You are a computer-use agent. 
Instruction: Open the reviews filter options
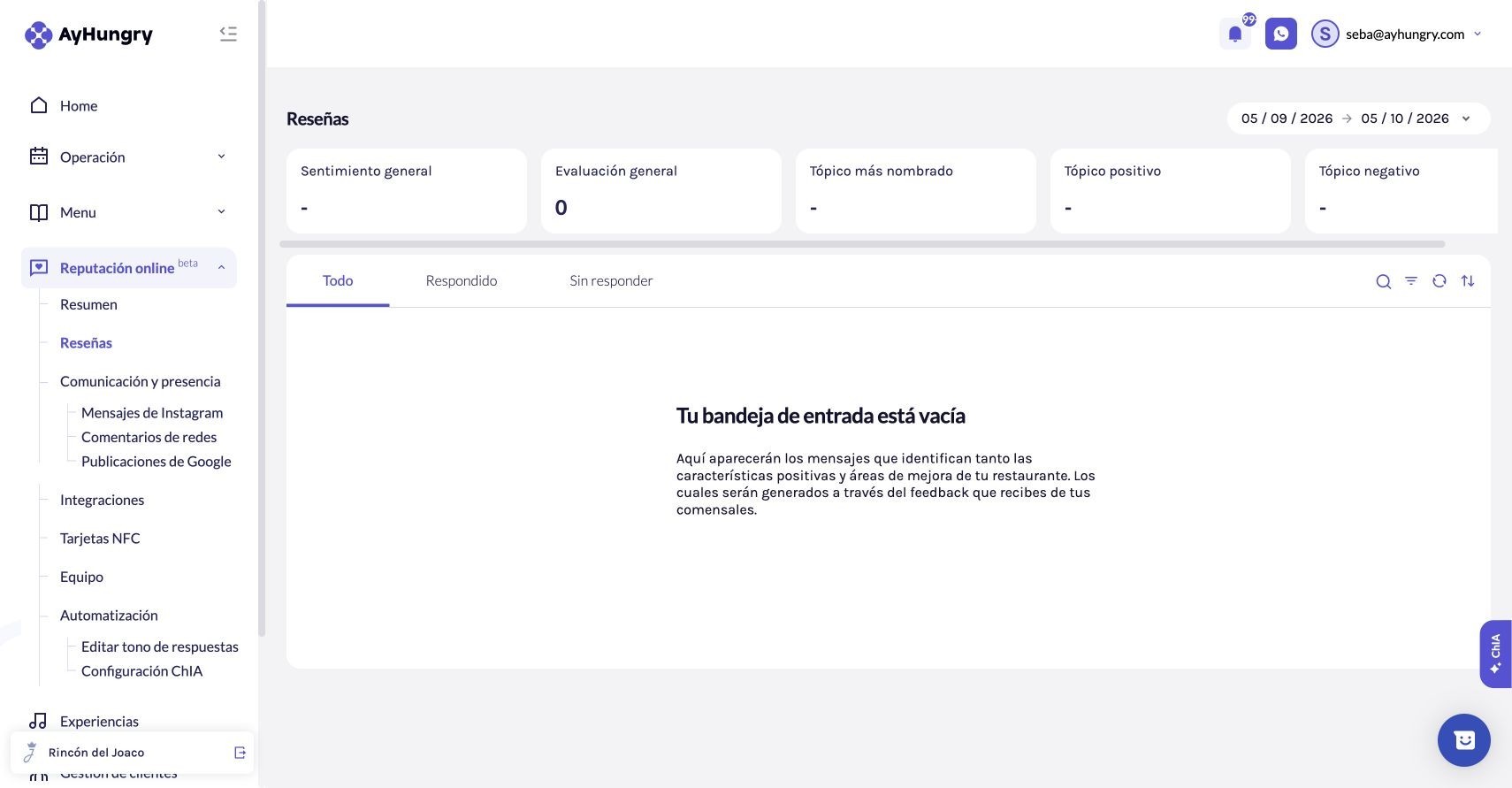point(1411,281)
